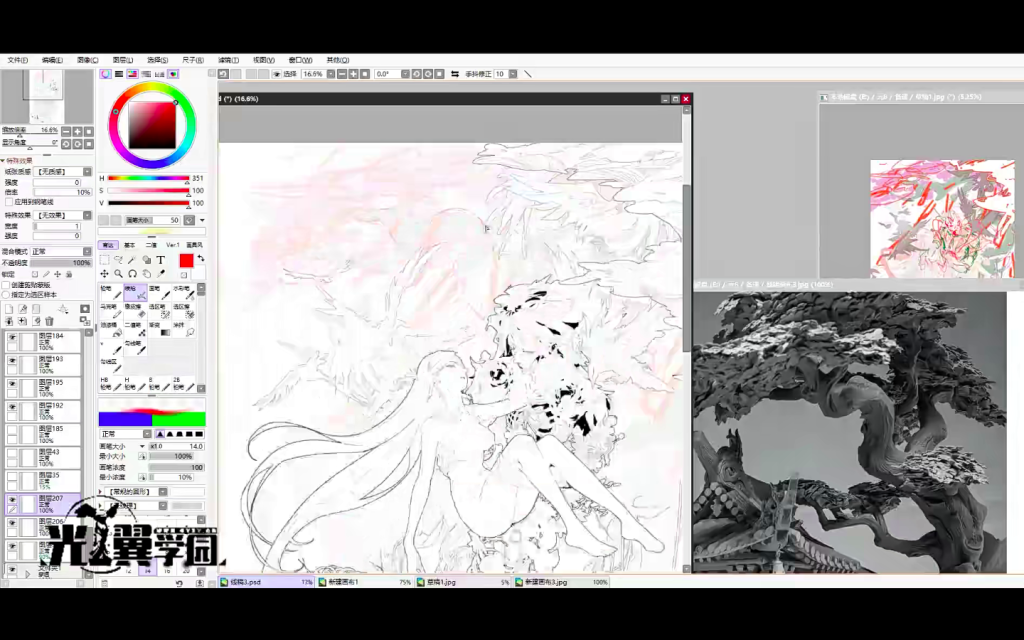Hide layer 图层184 using eye icon
The width and height of the screenshot is (1024, 640).
click(x=12, y=339)
